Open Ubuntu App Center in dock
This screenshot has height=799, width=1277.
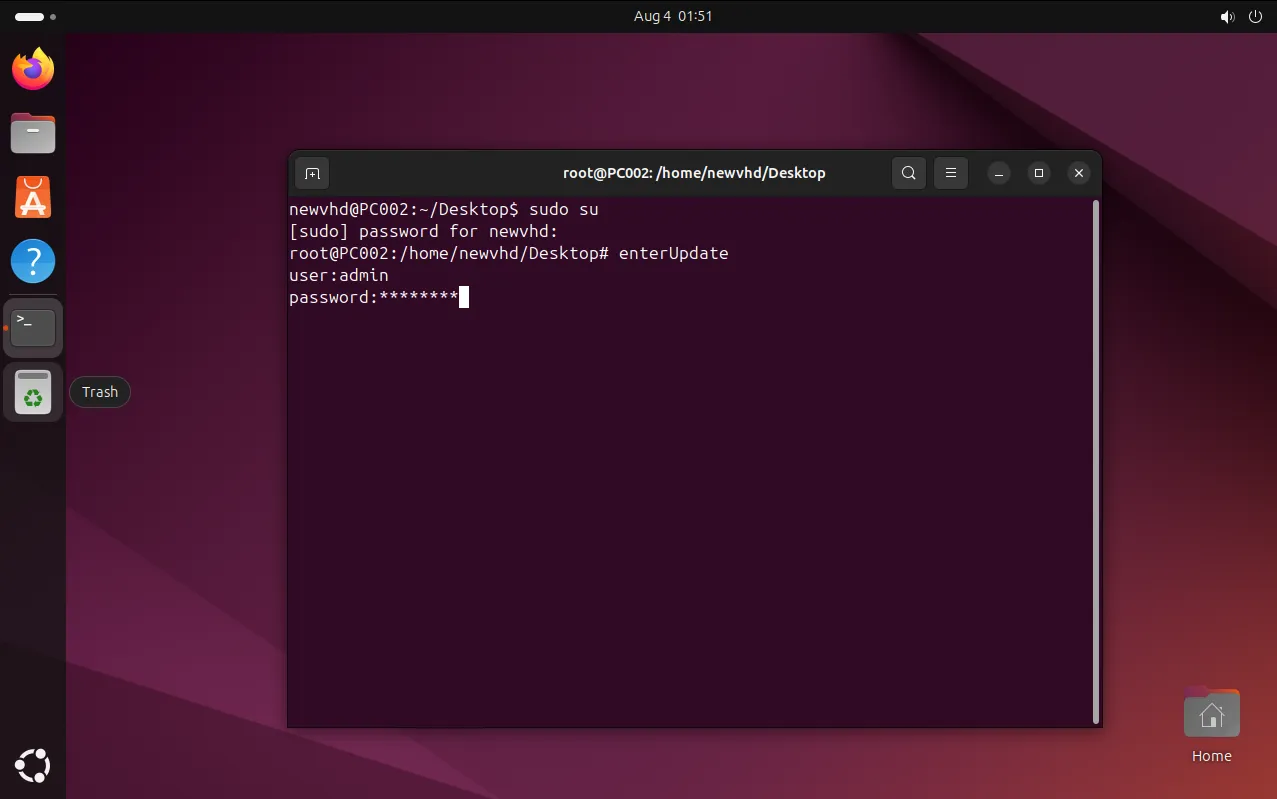click(33, 197)
